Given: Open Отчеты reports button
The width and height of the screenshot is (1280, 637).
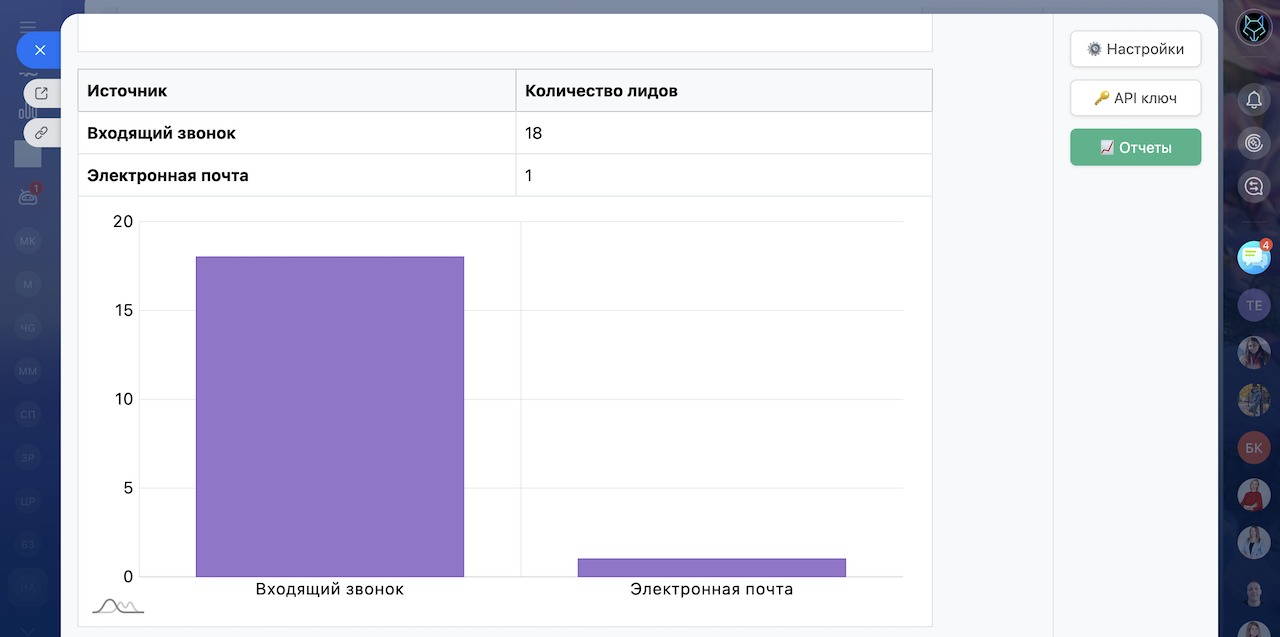Looking at the screenshot, I should point(1136,147).
